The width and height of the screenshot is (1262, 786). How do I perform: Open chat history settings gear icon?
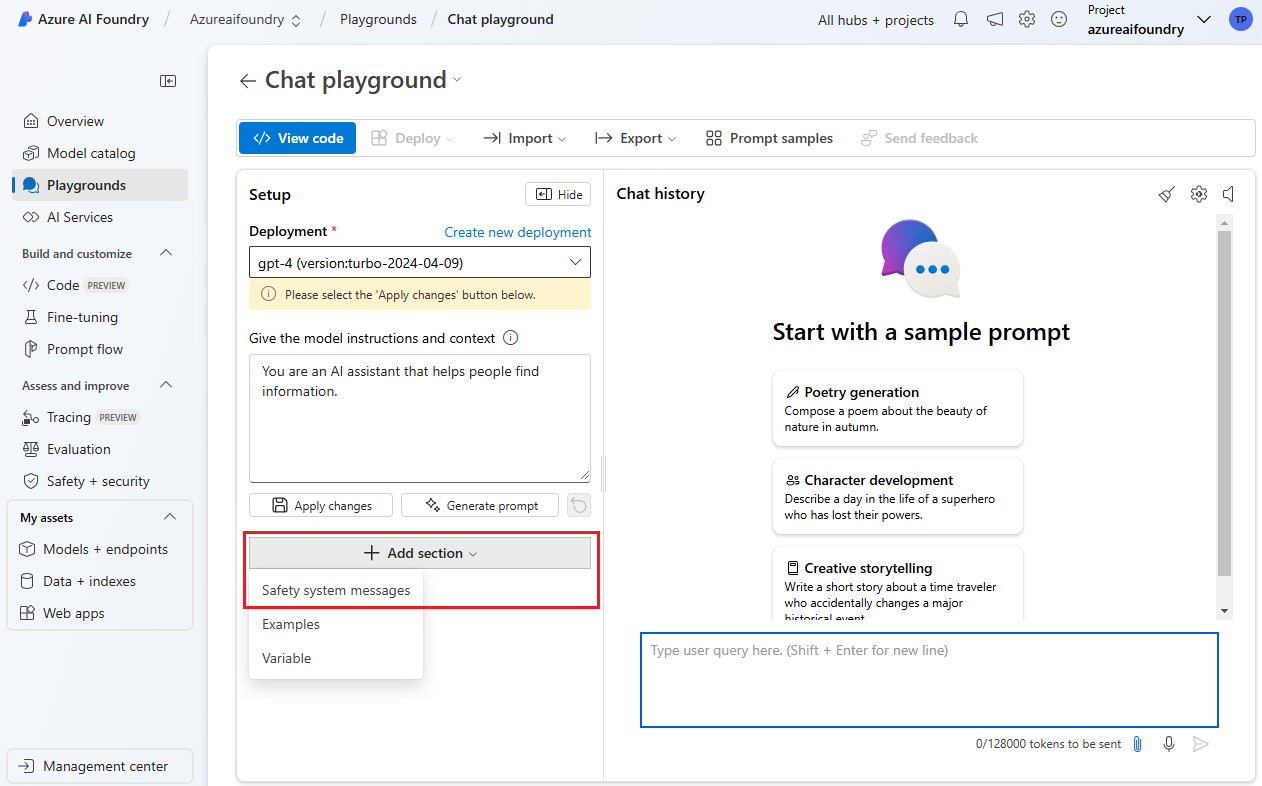(x=1199, y=194)
